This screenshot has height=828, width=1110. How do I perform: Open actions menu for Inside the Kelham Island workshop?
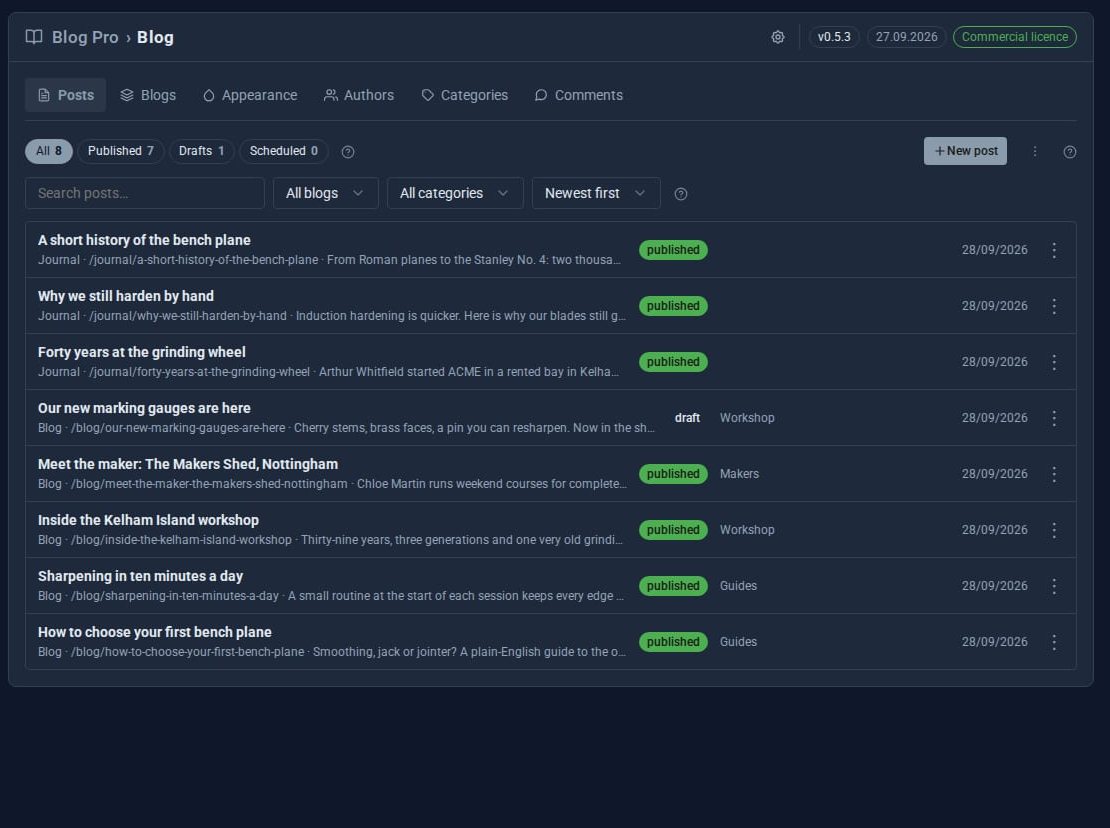[x=1053, y=529]
